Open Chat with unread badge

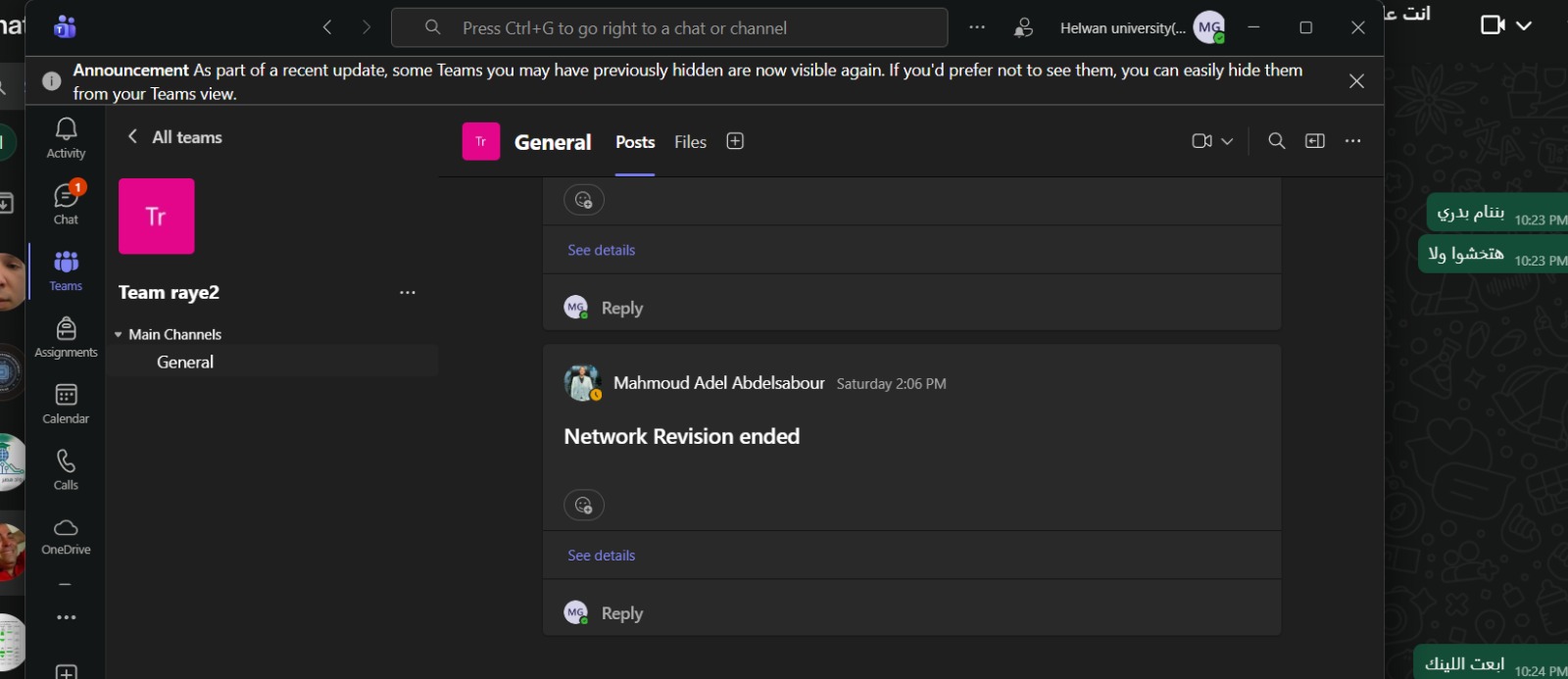tap(66, 204)
